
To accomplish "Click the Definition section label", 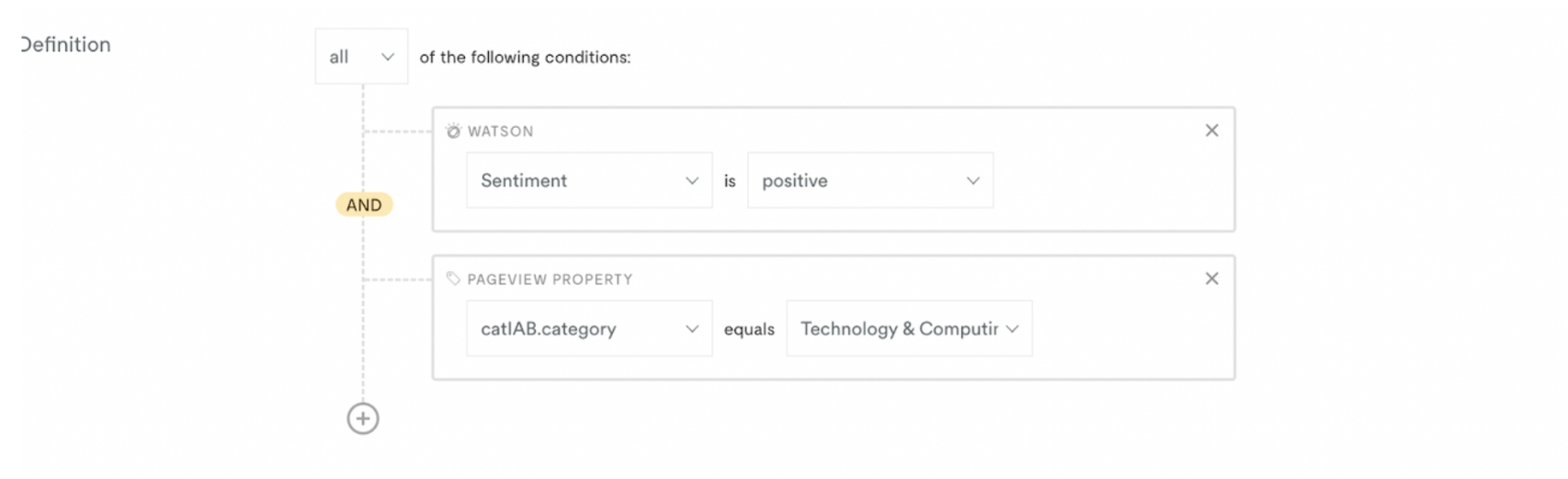I will point(65,44).
